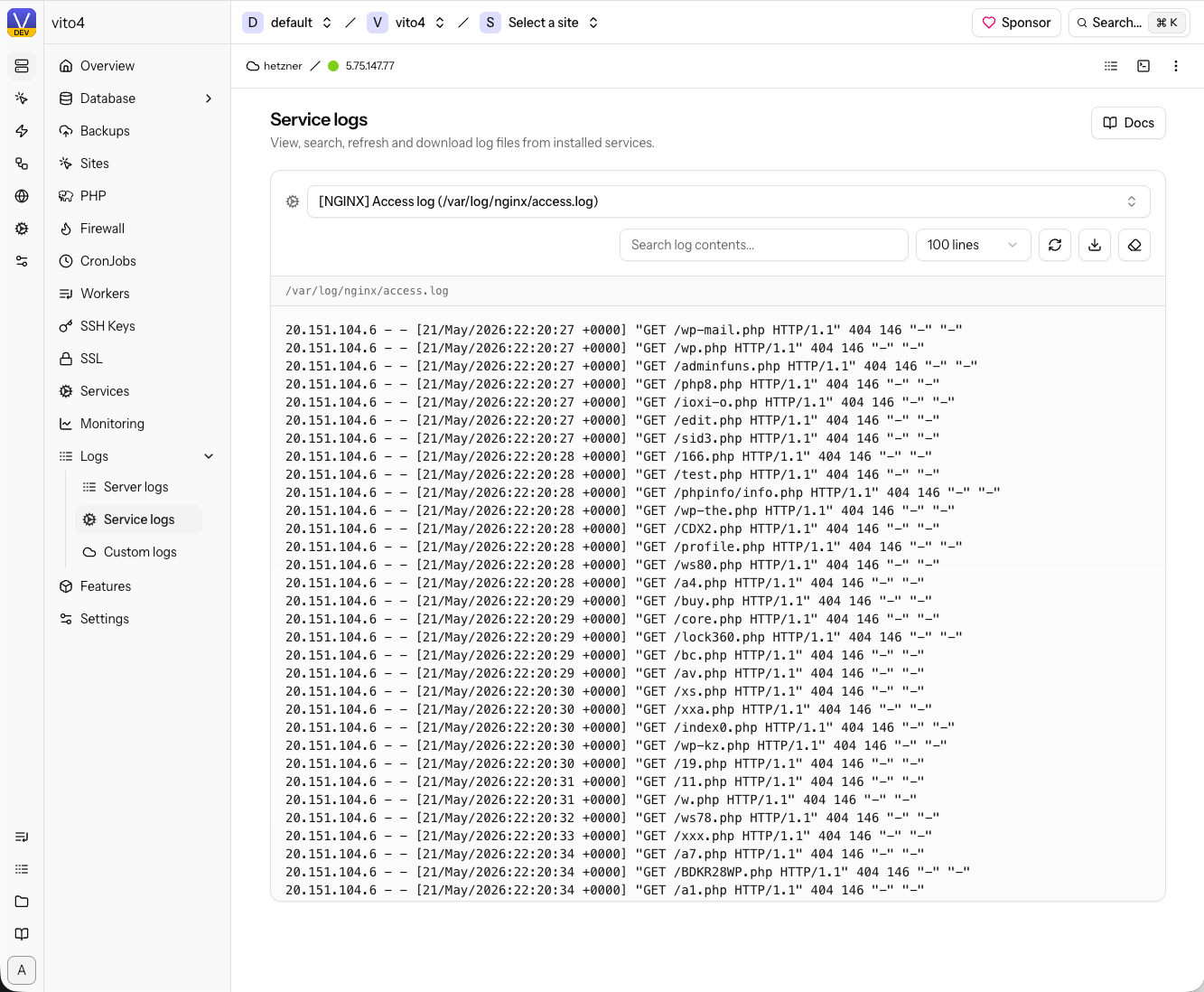Click the Vito DEV logo icon
This screenshot has height=992, width=1204.
tap(22, 23)
